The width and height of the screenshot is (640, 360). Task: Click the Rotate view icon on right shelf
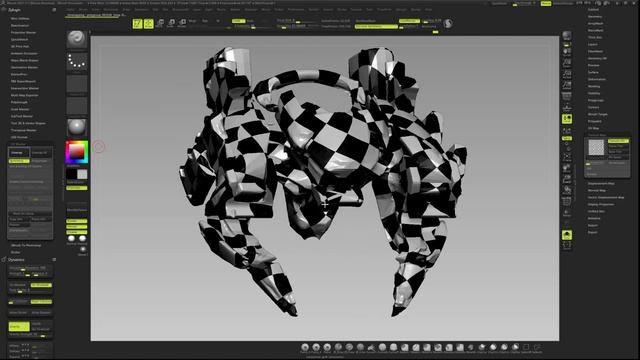(567, 190)
